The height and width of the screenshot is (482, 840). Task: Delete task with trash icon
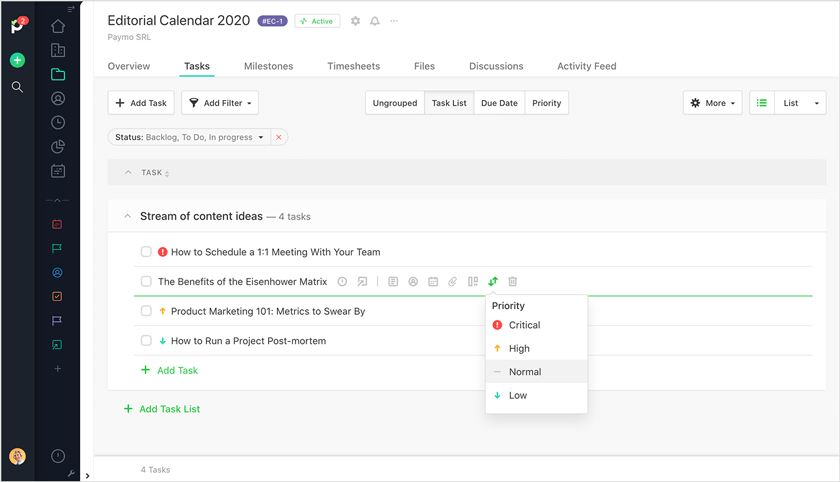pos(513,282)
